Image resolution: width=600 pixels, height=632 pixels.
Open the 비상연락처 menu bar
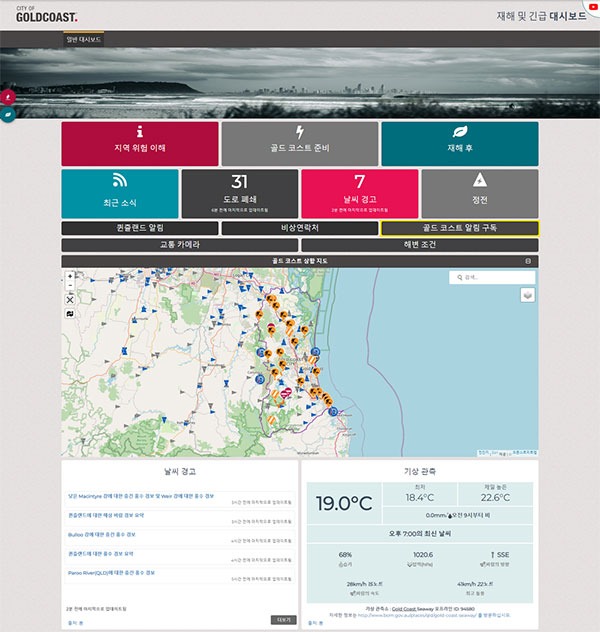point(300,228)
